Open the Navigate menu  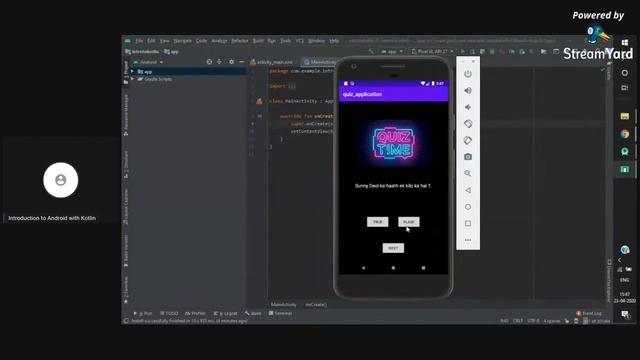(x=182, y=41)
